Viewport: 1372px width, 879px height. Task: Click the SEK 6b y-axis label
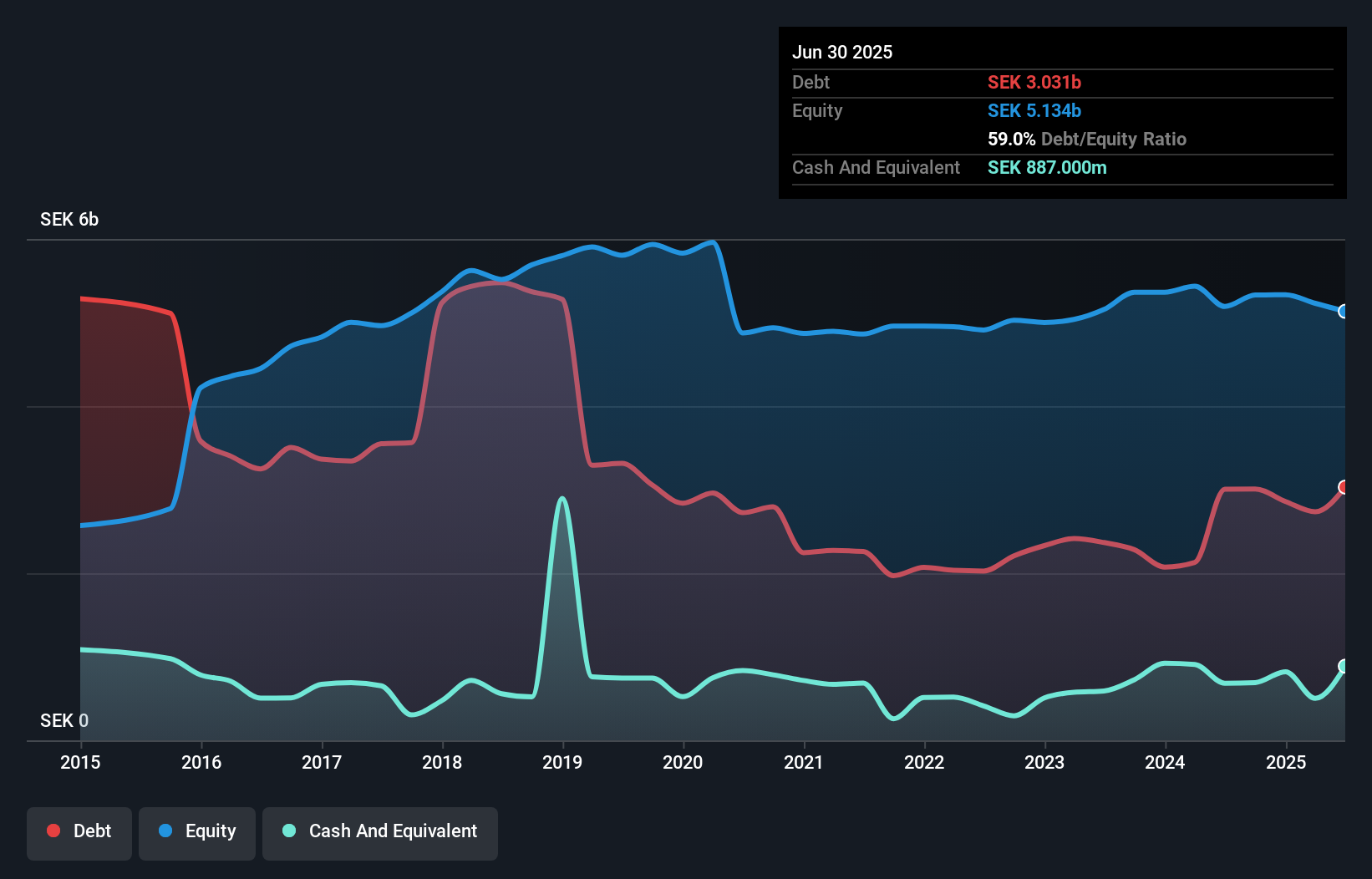[x=69, y=220]
